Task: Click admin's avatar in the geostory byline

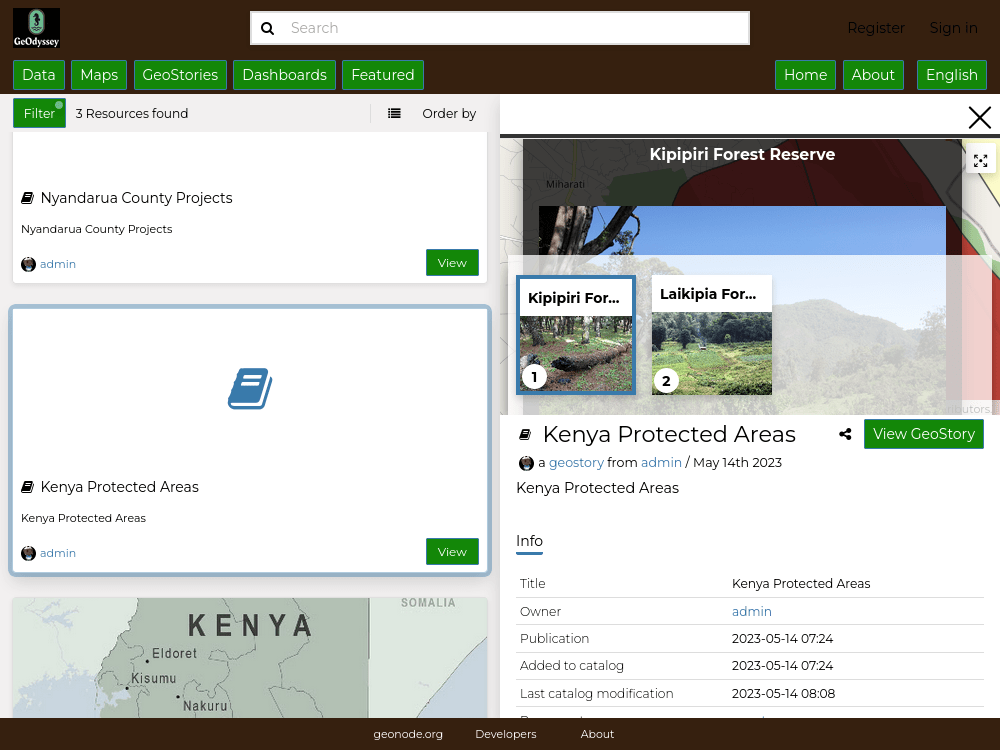Action: (x=526, y=463)
